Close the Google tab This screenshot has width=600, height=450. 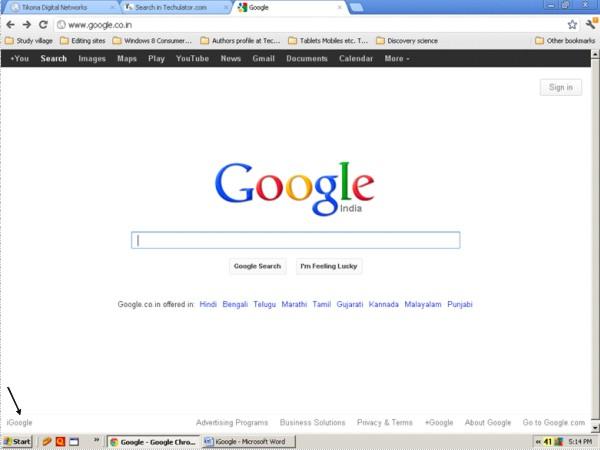pos(339,7)
